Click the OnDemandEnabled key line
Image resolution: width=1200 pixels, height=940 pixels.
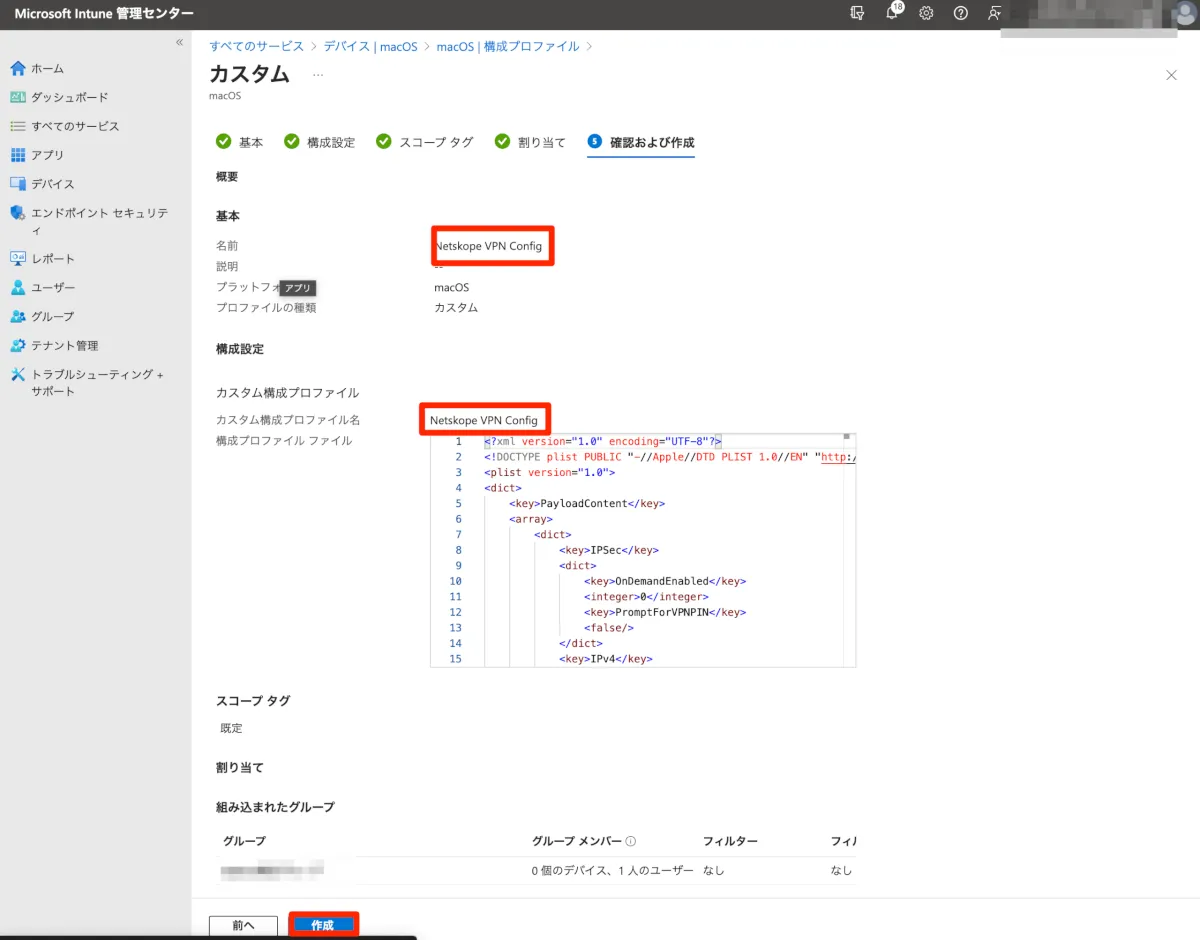[665, 581]
